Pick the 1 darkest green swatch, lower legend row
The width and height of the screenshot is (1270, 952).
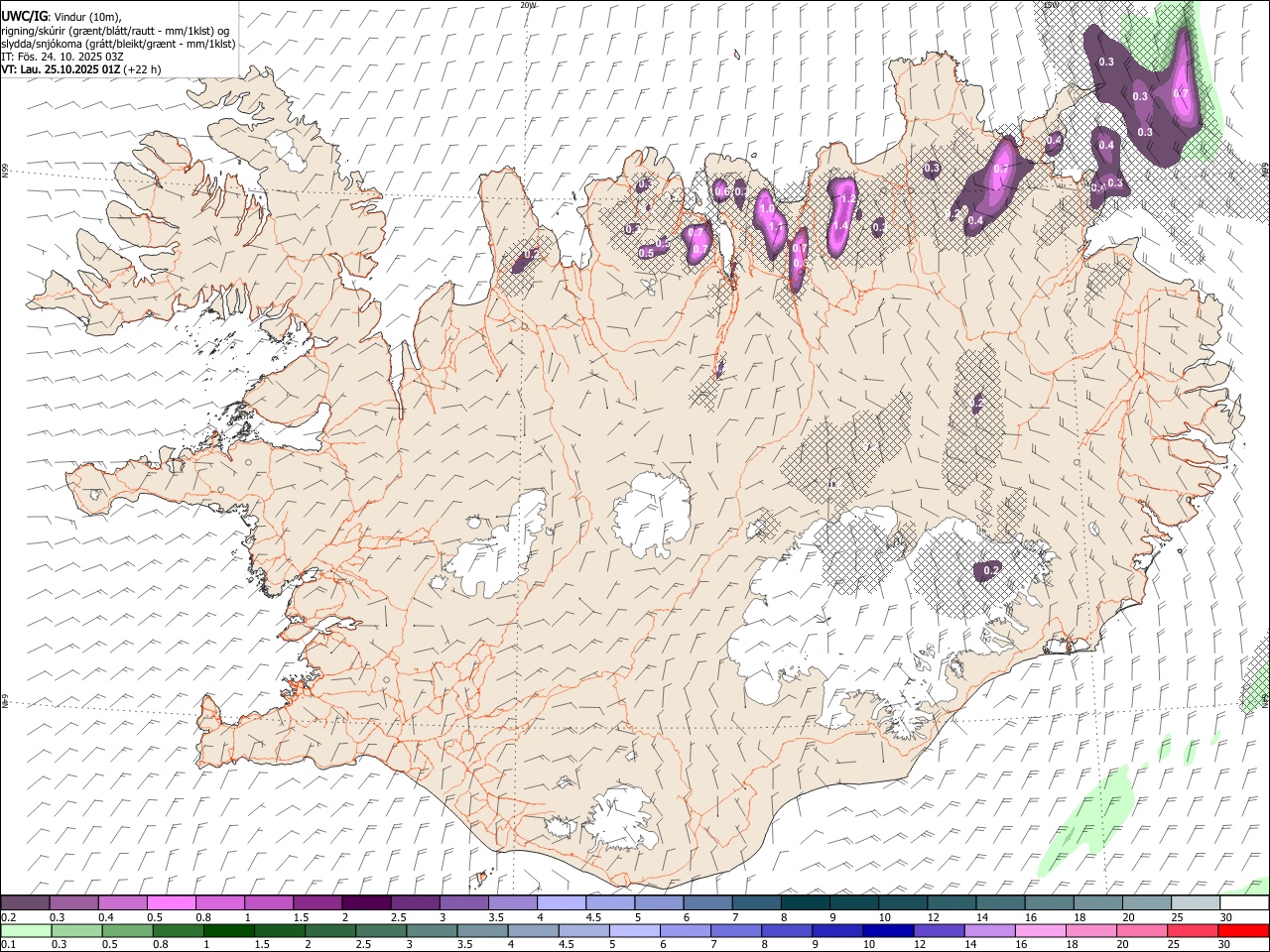[228, 930]
